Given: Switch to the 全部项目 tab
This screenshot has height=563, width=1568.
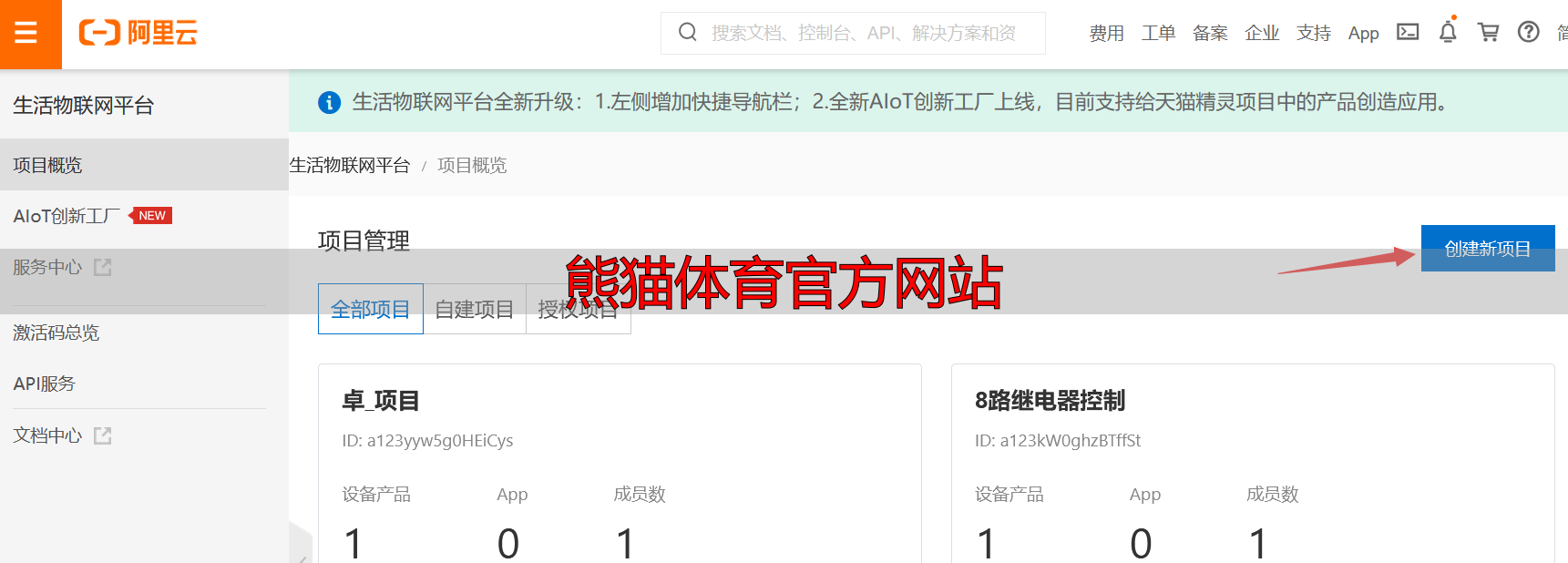Looking at the screenshot, I should click(x=371, y=309).
